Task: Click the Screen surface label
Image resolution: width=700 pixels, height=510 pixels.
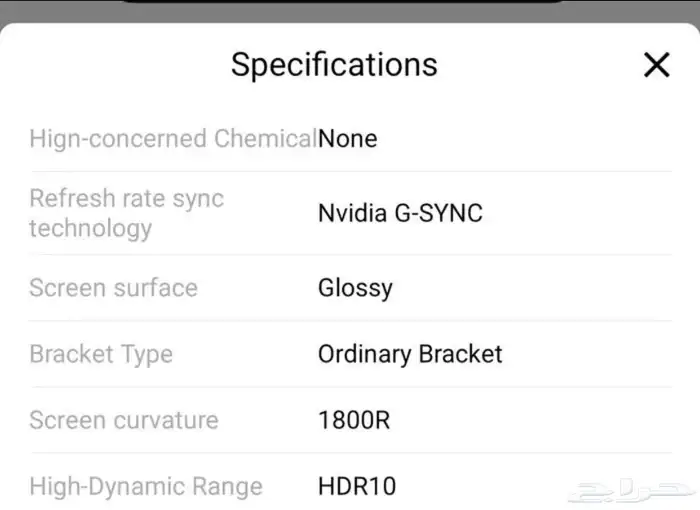Action: (x=113, y=288)
